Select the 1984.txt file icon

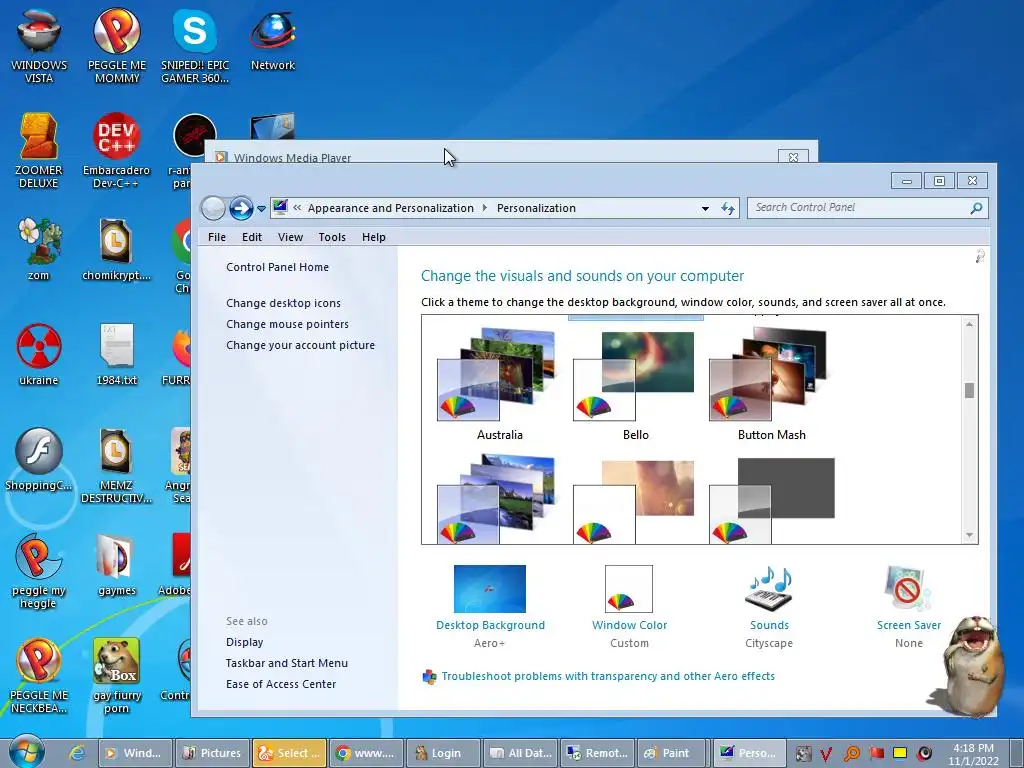[x=117, y=354]
